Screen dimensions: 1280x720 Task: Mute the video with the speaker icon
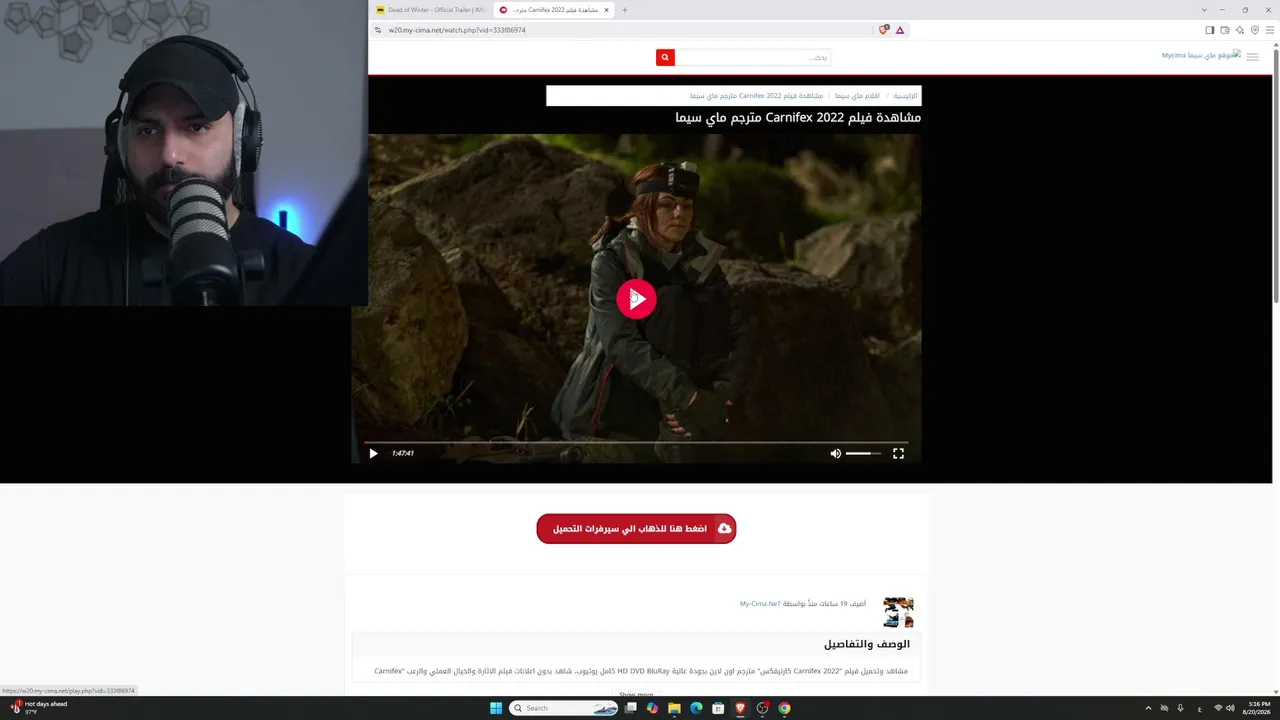836,454
